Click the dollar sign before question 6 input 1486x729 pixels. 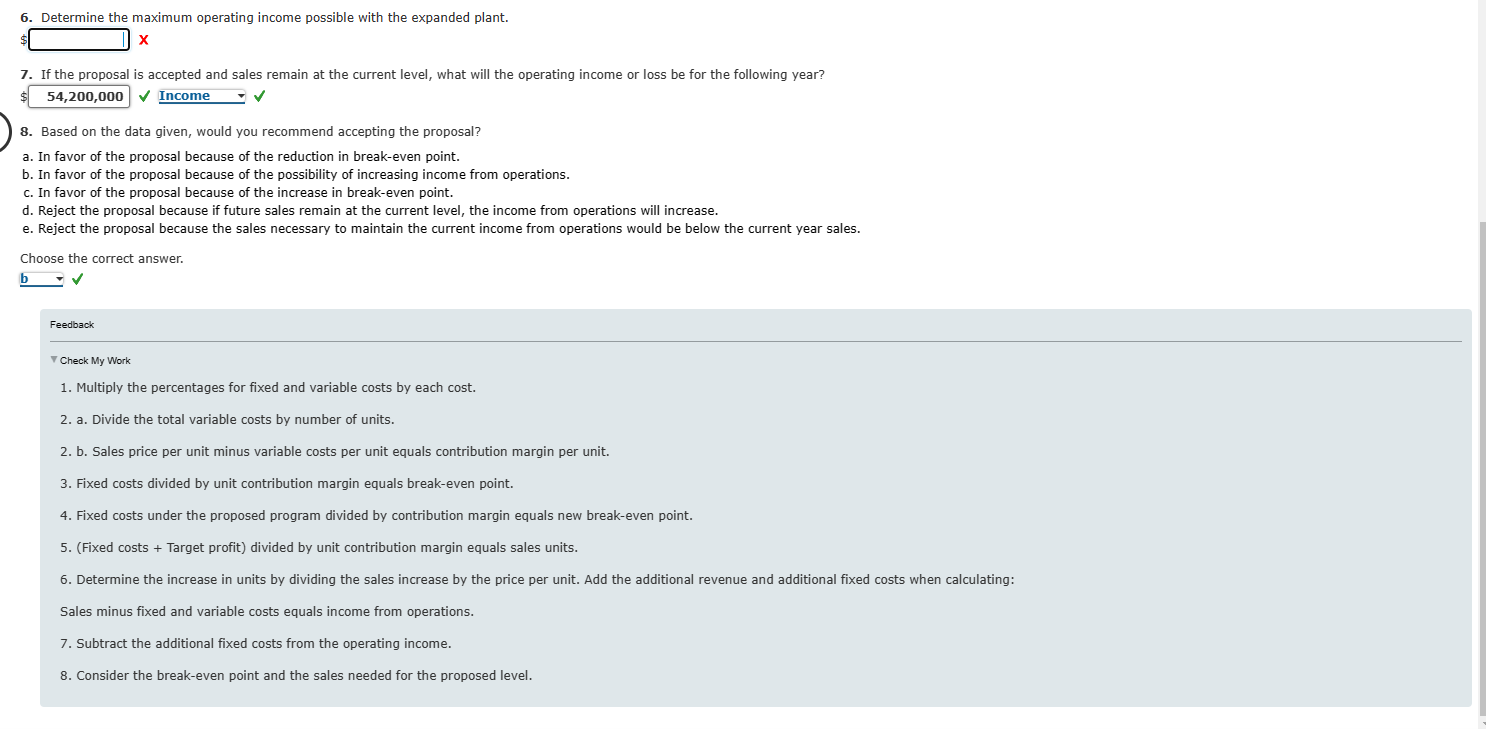pos(22,40)
